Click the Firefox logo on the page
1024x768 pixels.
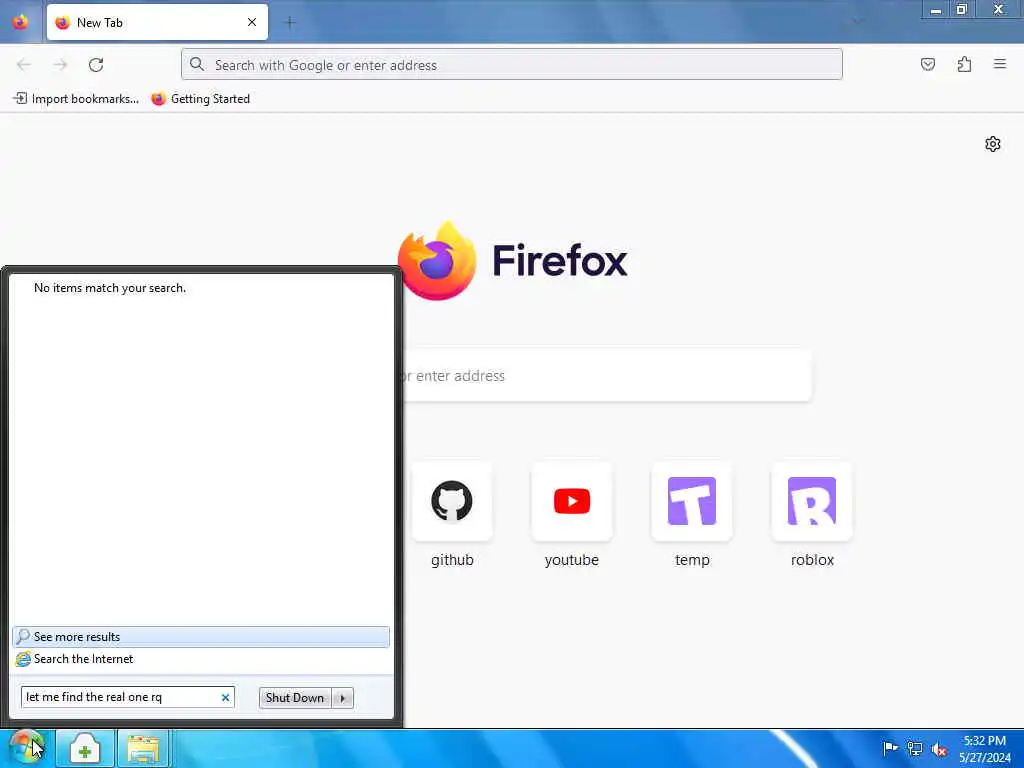point(437,261)
